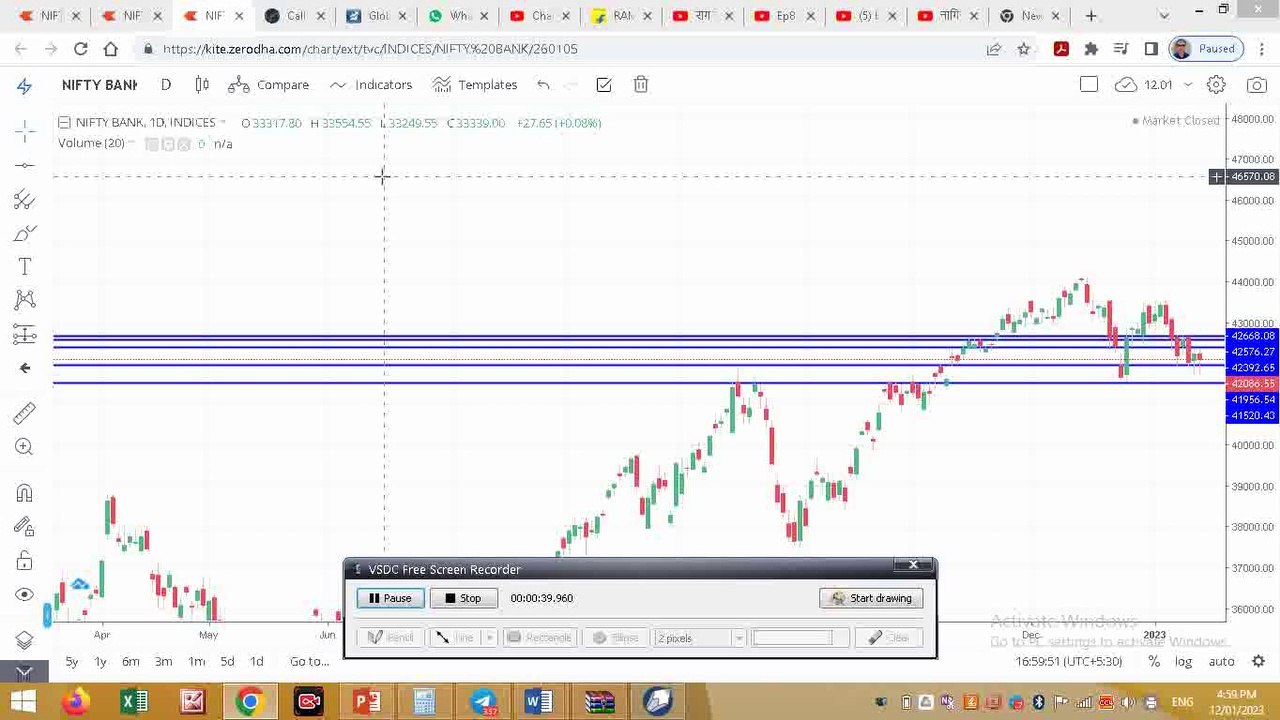
Task: Open the Windows Start menu
Action: pyautogui.click(x=21, y=702)
